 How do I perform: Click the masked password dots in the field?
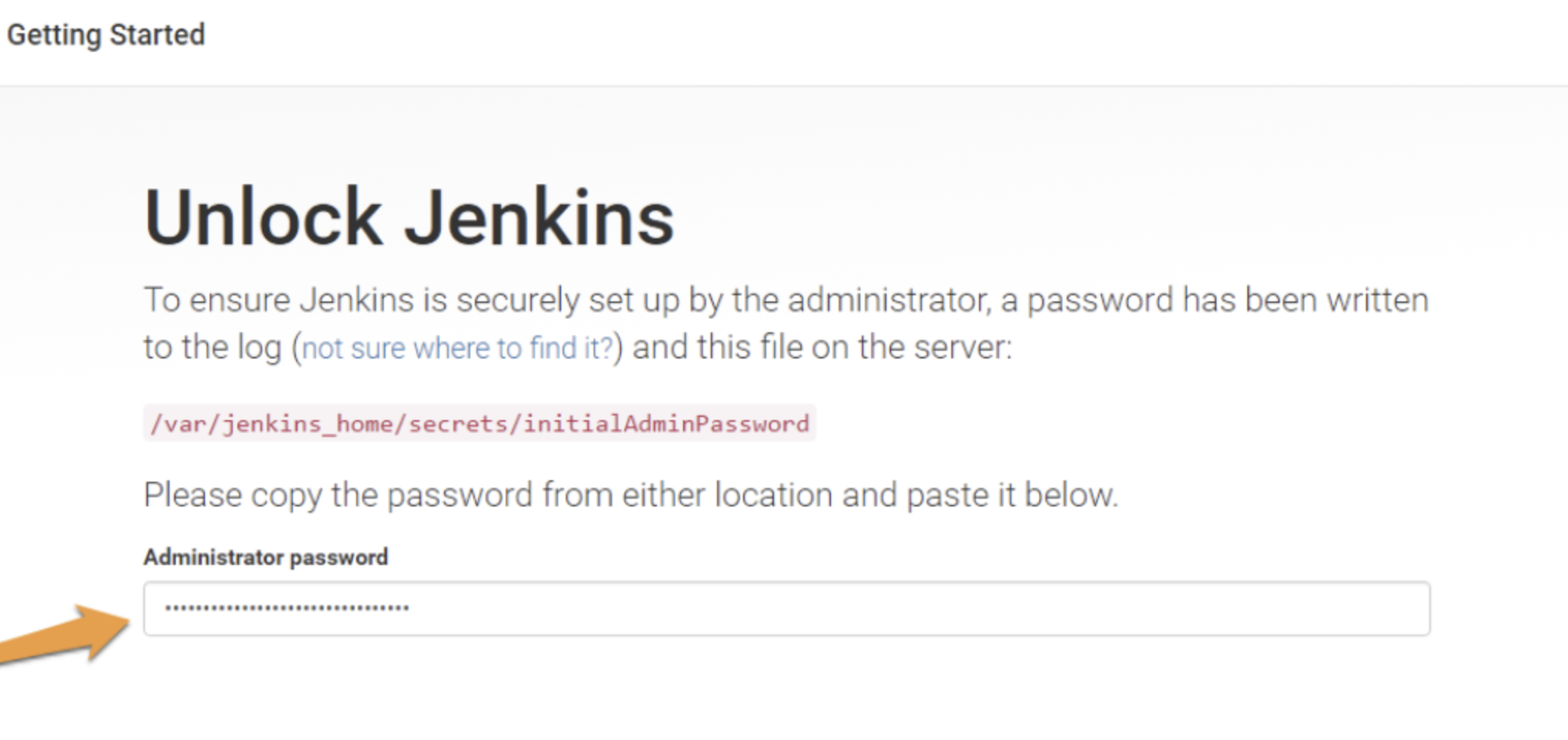(x=285, y=609)
